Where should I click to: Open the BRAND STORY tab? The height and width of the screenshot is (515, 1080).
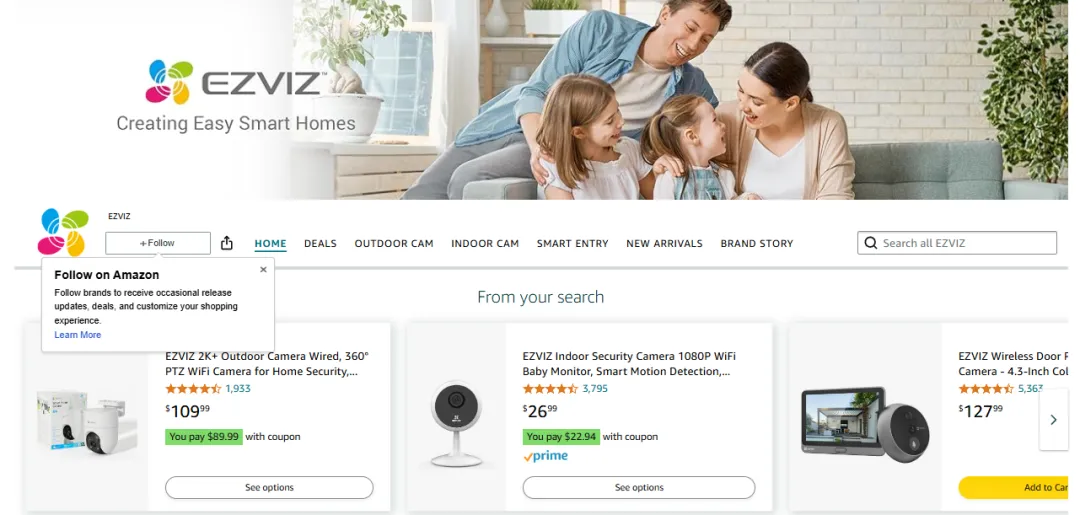757,244
